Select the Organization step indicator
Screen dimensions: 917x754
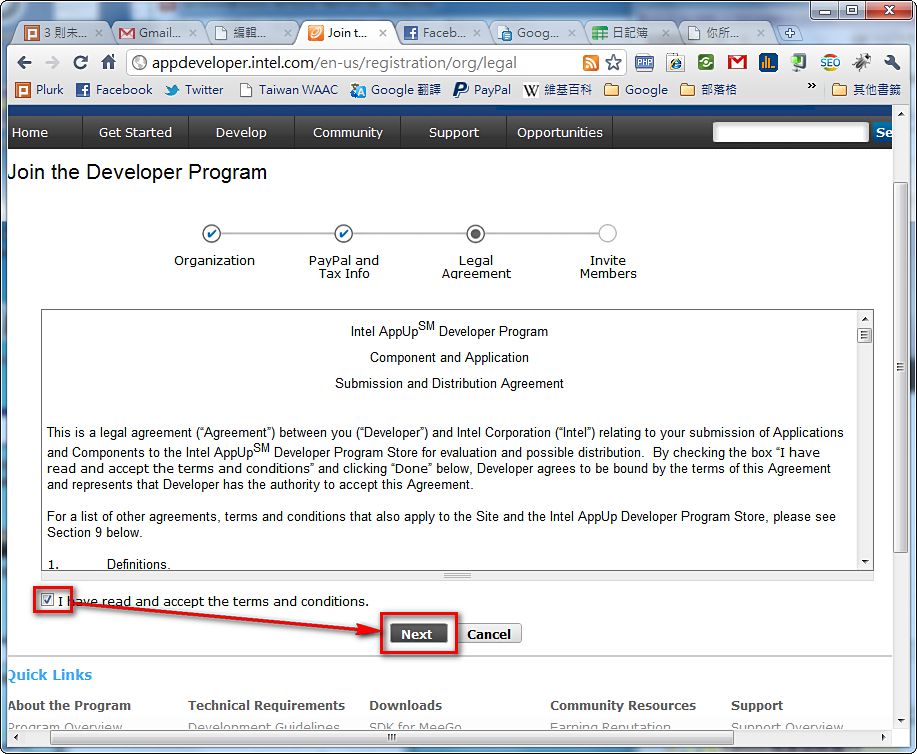pyautogui.click(x=212, y=233)
